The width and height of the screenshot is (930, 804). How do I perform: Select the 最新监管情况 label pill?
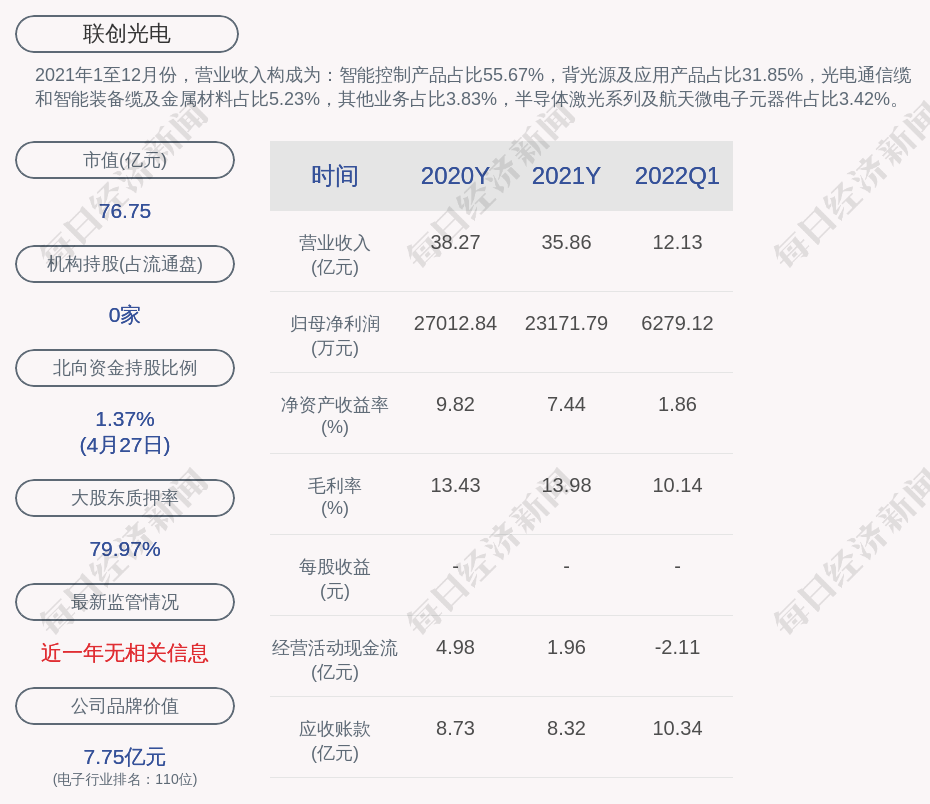pos(125,602)
